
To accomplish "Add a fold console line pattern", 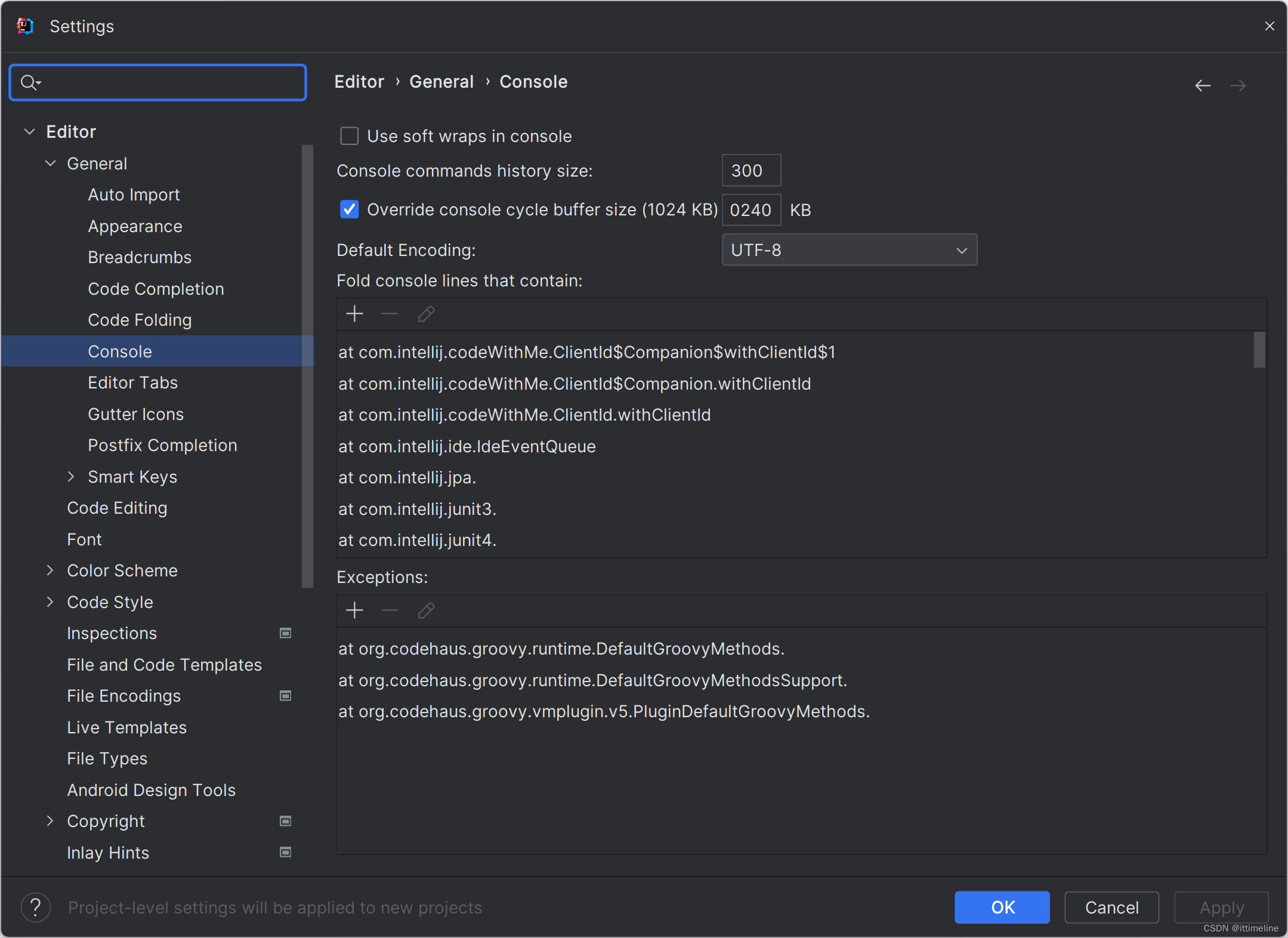I will (x=355, y=314).
